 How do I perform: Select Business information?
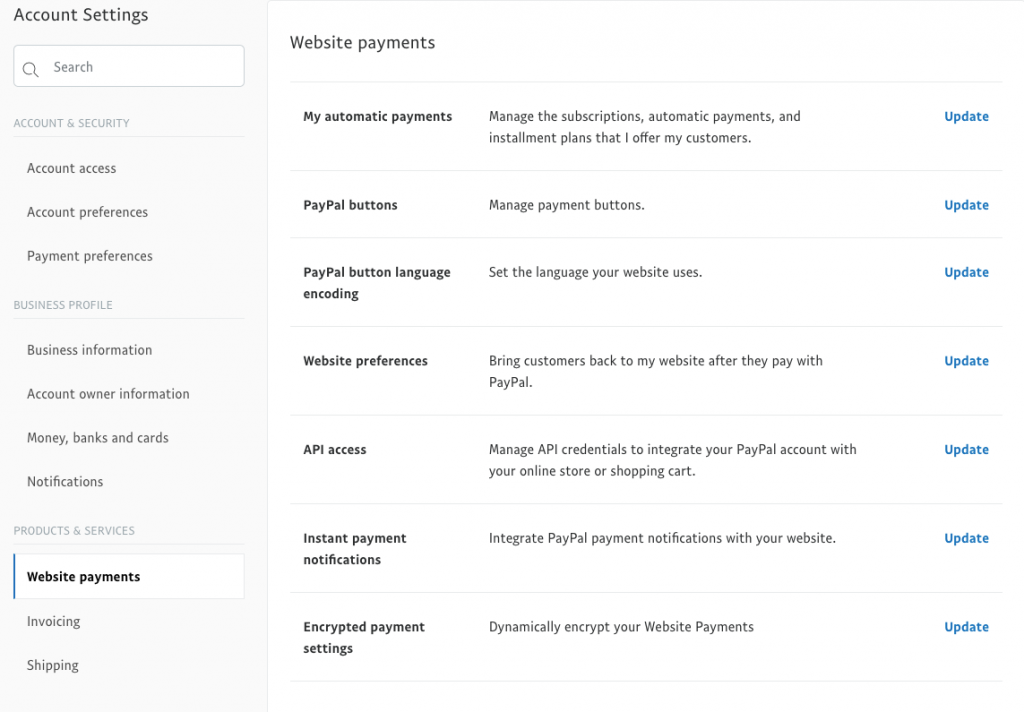pyautogui.click(x=89, y=350)
